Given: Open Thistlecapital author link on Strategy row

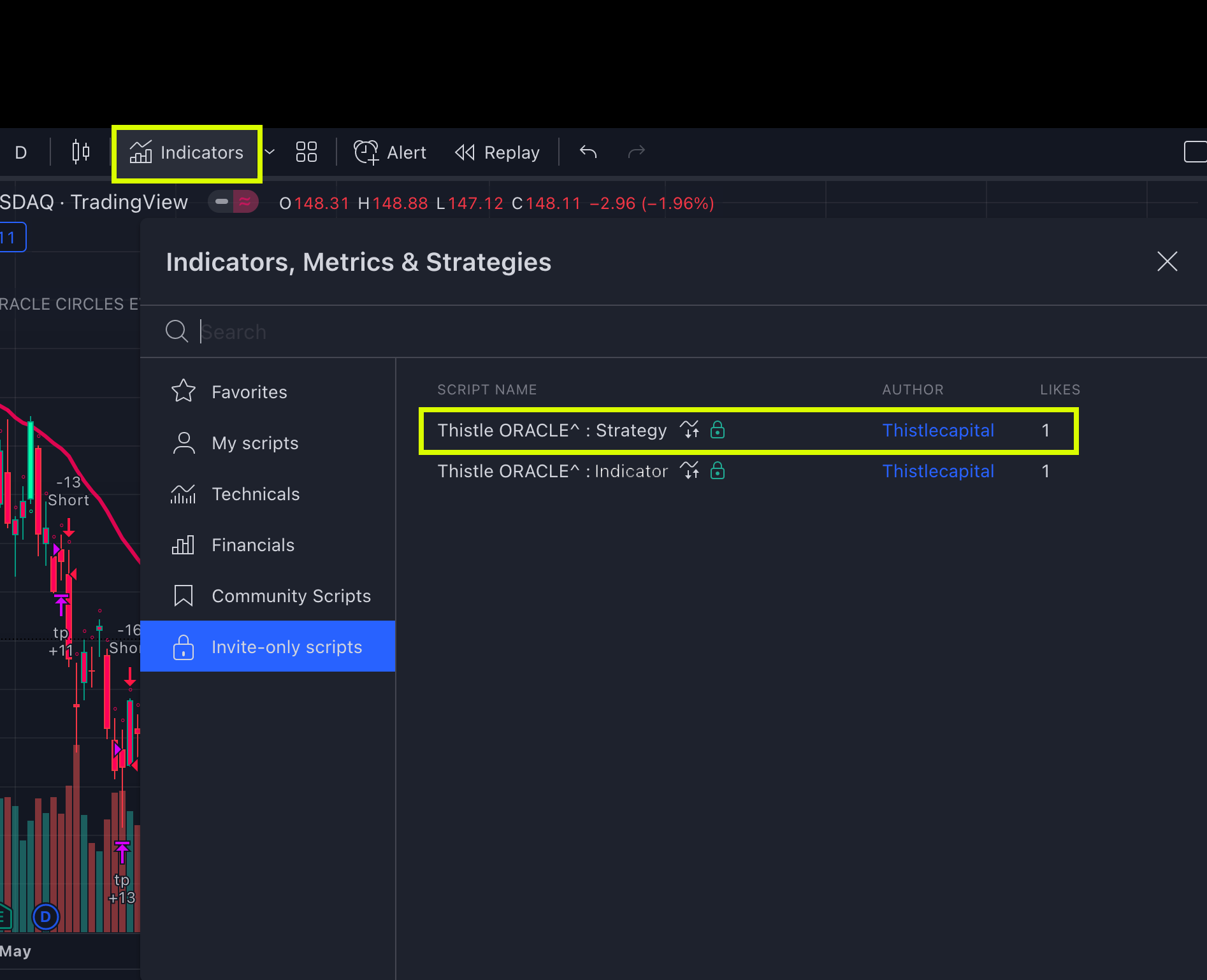Looking at the screenshot, I should (938, 431).
